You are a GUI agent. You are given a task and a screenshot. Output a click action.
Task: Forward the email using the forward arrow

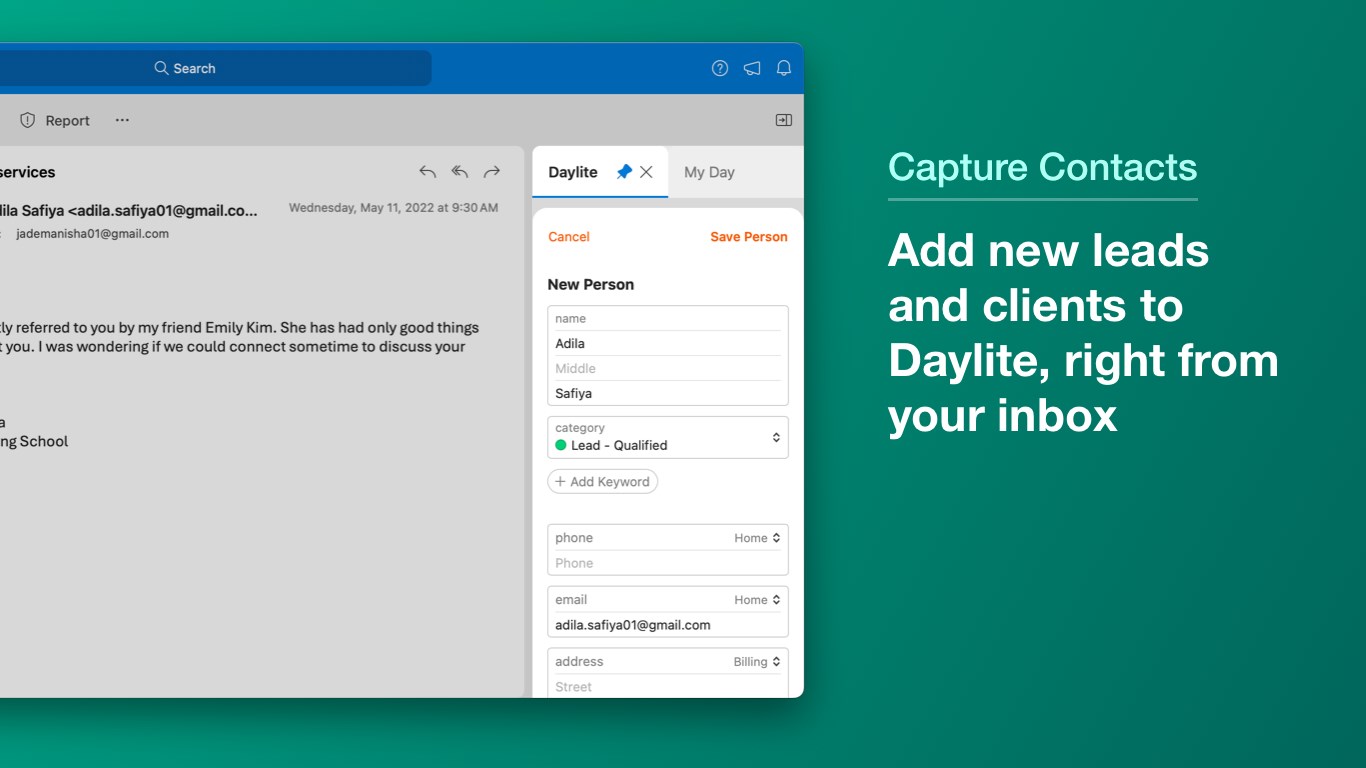[x=492, y=172]
